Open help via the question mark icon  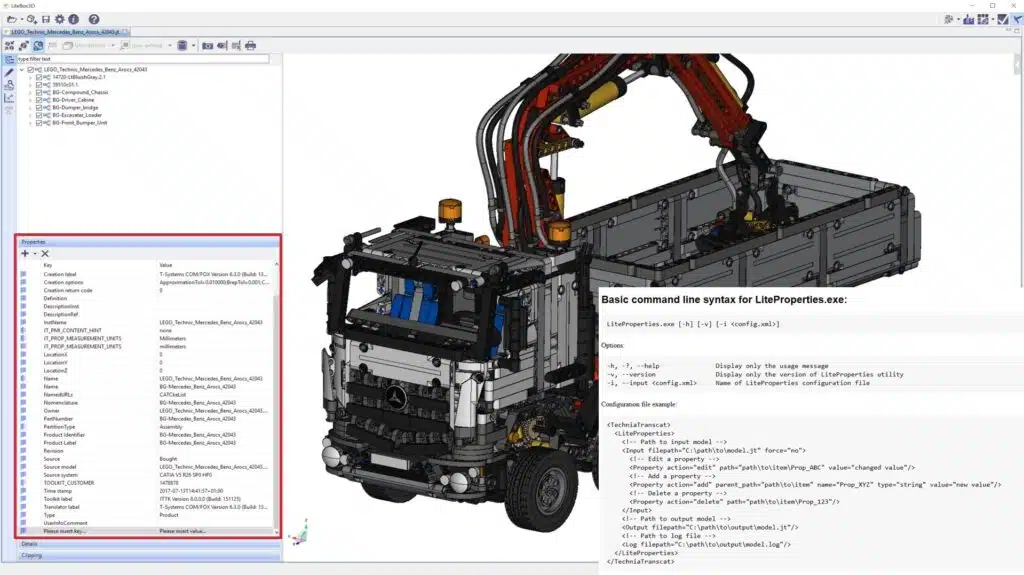coord(94,20)
